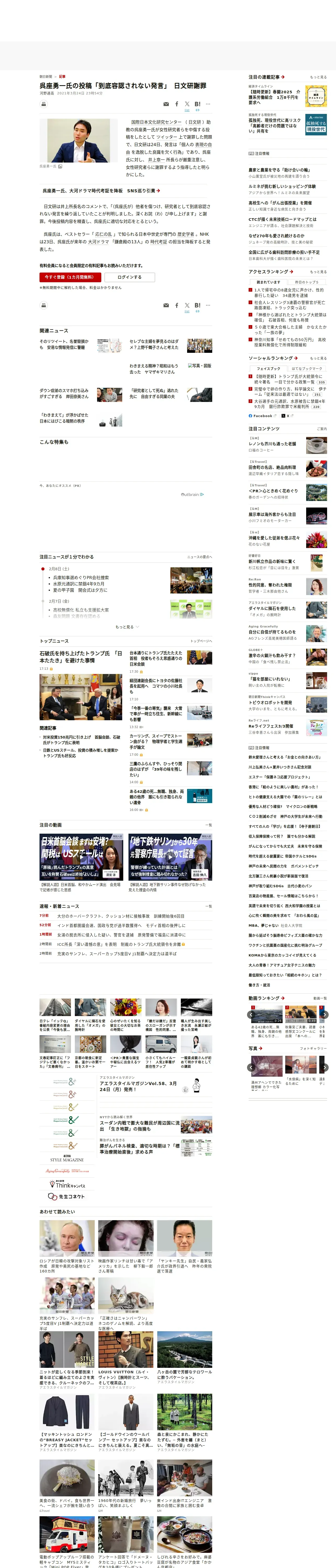Open SNS巡り引責 related article link
Viewport: 336px width, 1568px height.
(x=101, y=191)
